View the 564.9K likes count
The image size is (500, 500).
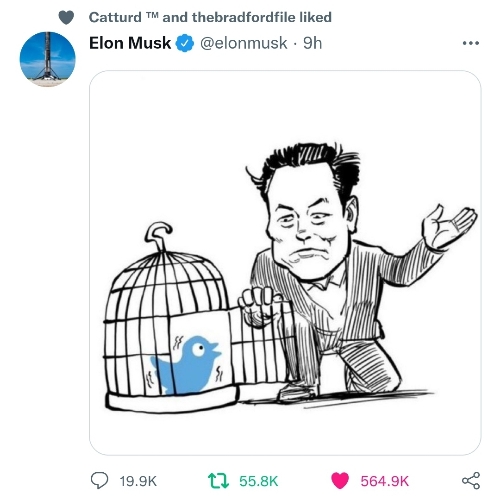point(384,481)
